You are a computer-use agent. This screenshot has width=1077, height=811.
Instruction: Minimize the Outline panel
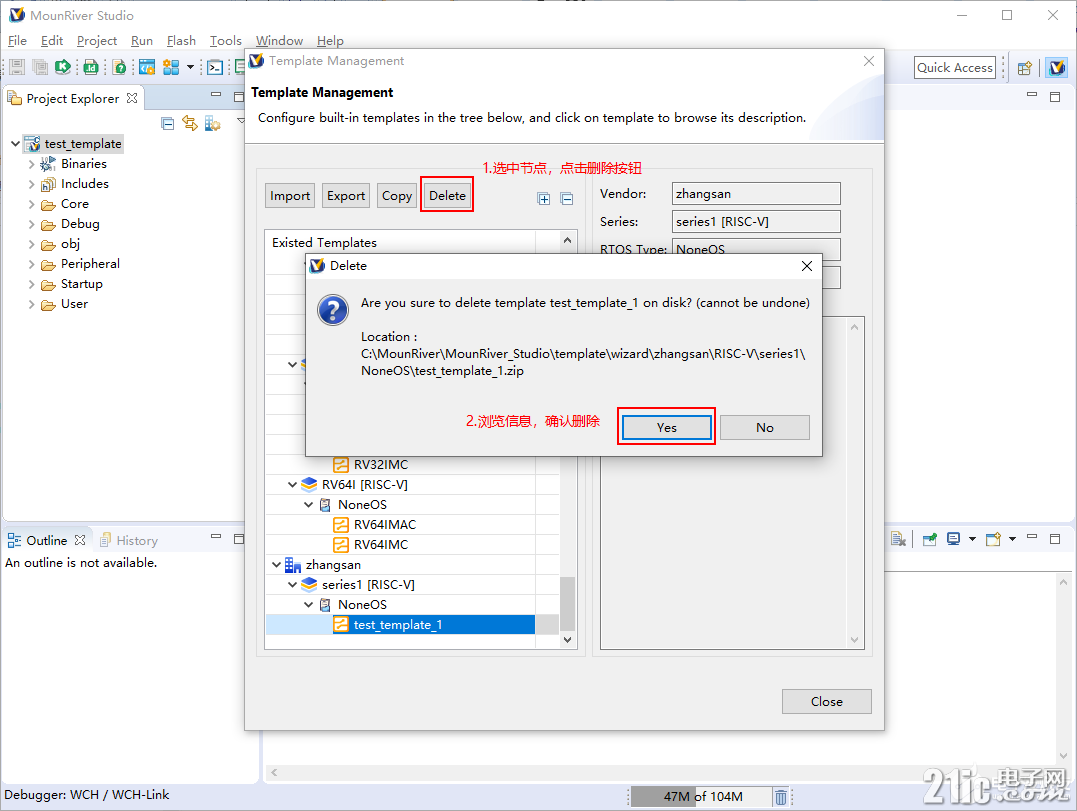pyautogui.click(x=216, y=536)
